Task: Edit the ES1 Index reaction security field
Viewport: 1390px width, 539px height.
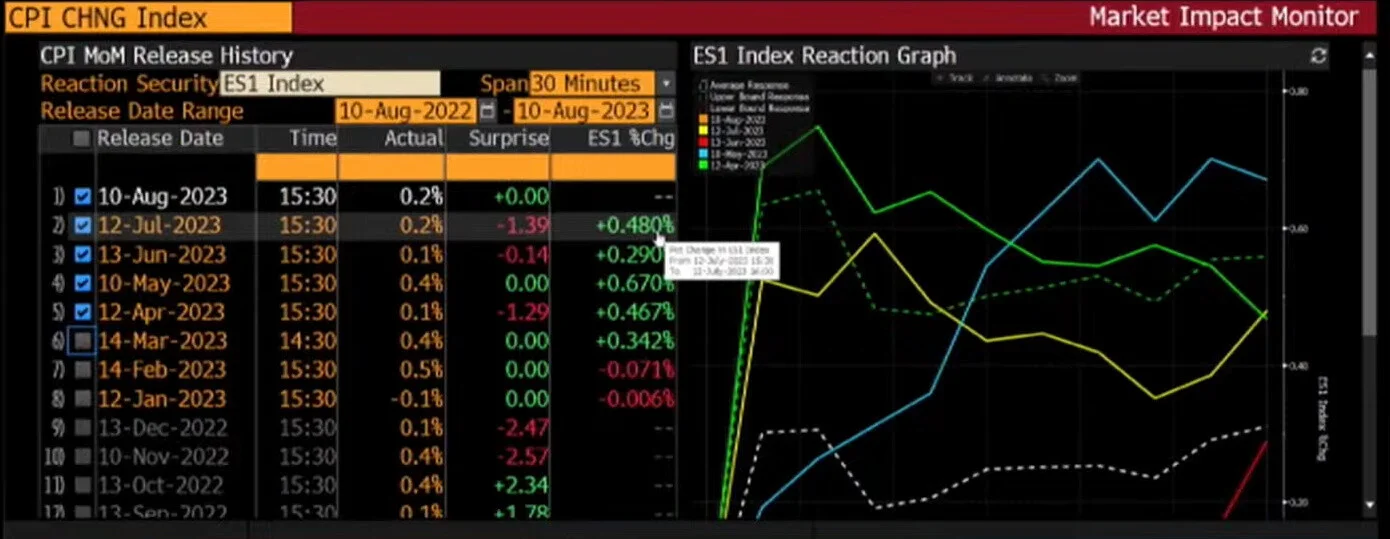Action: click(x=329, y=84)
